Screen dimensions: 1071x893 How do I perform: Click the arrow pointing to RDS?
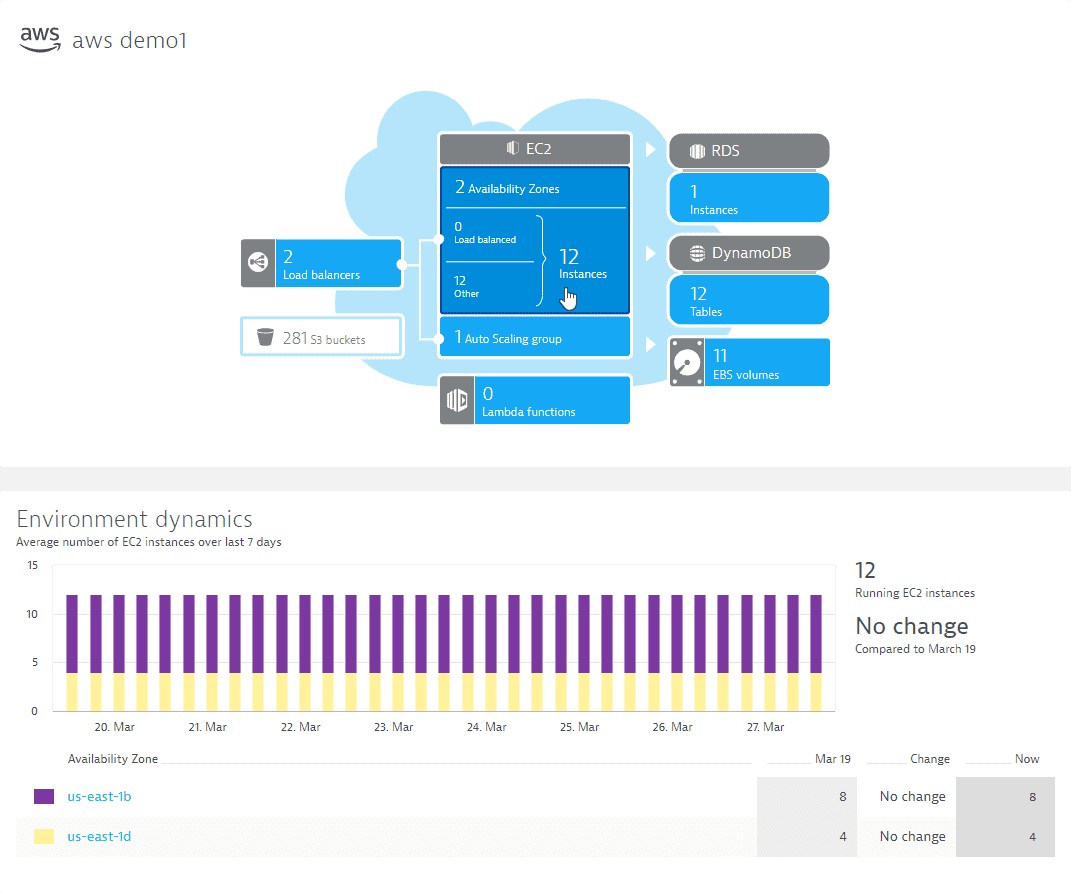(x=650, y=149)
